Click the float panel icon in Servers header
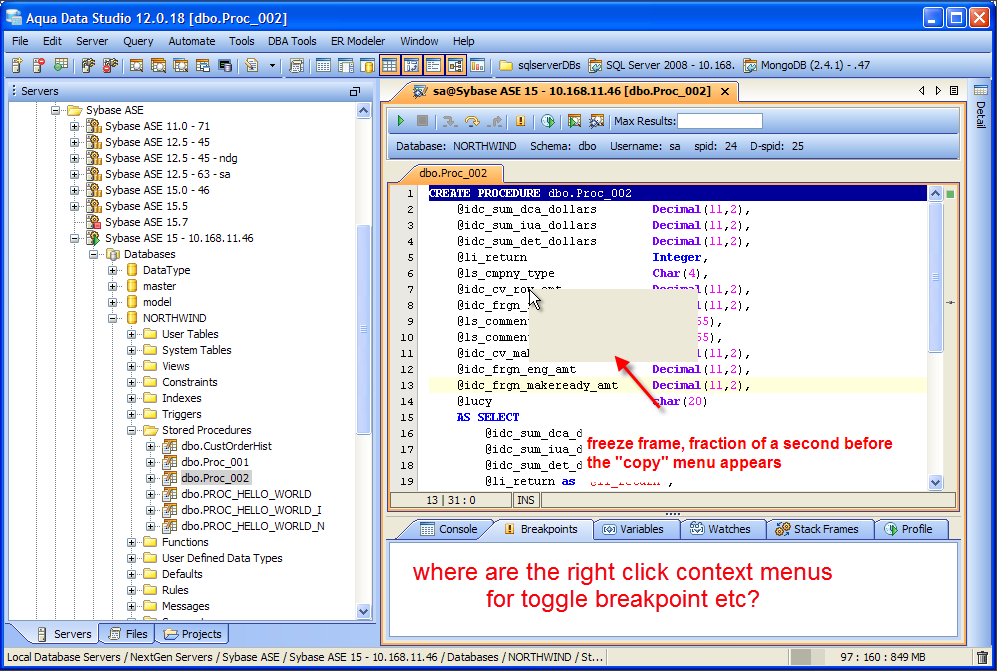997x671 pixels. [x=355, y=92]
